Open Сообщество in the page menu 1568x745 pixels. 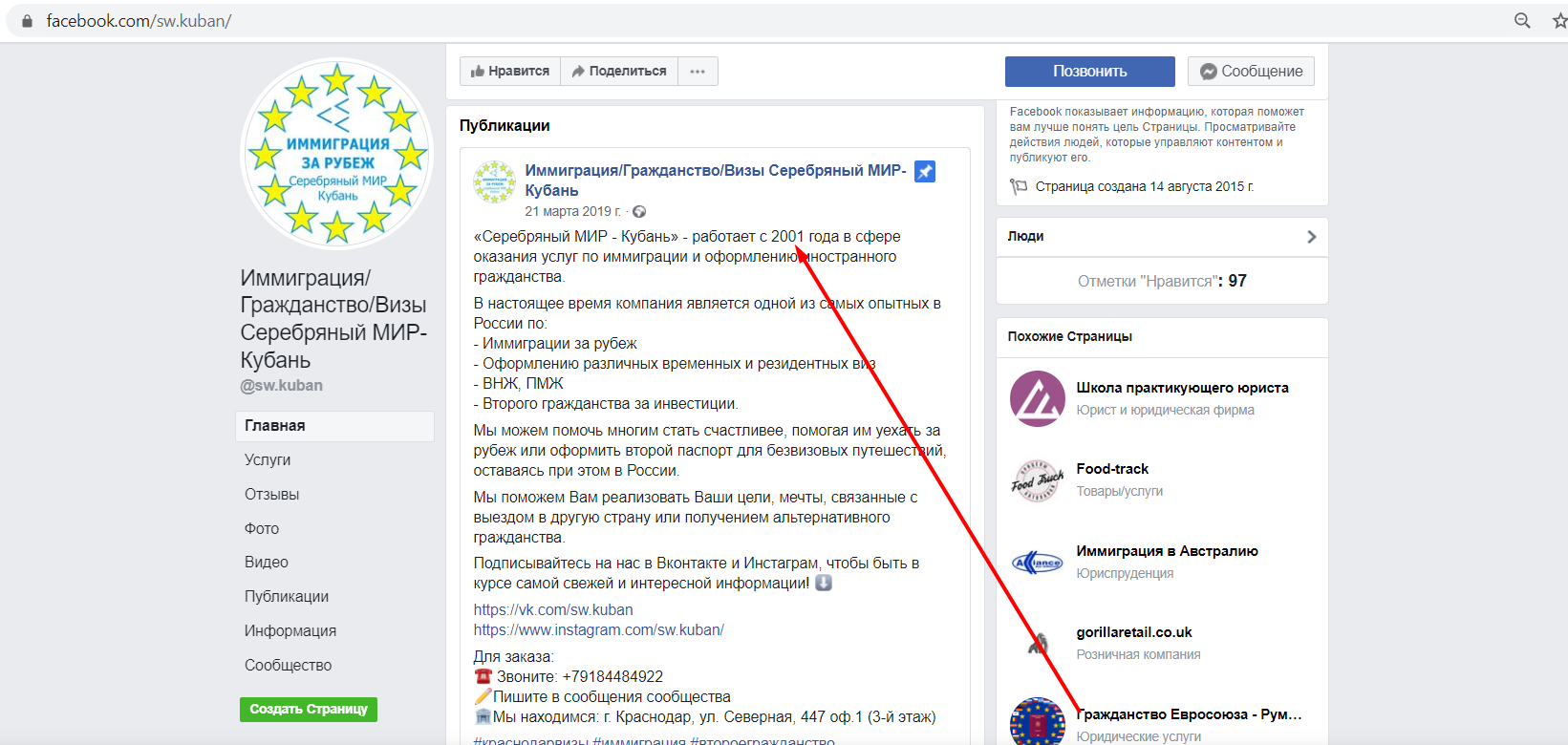pyautogui.click(x=289, y=665)
